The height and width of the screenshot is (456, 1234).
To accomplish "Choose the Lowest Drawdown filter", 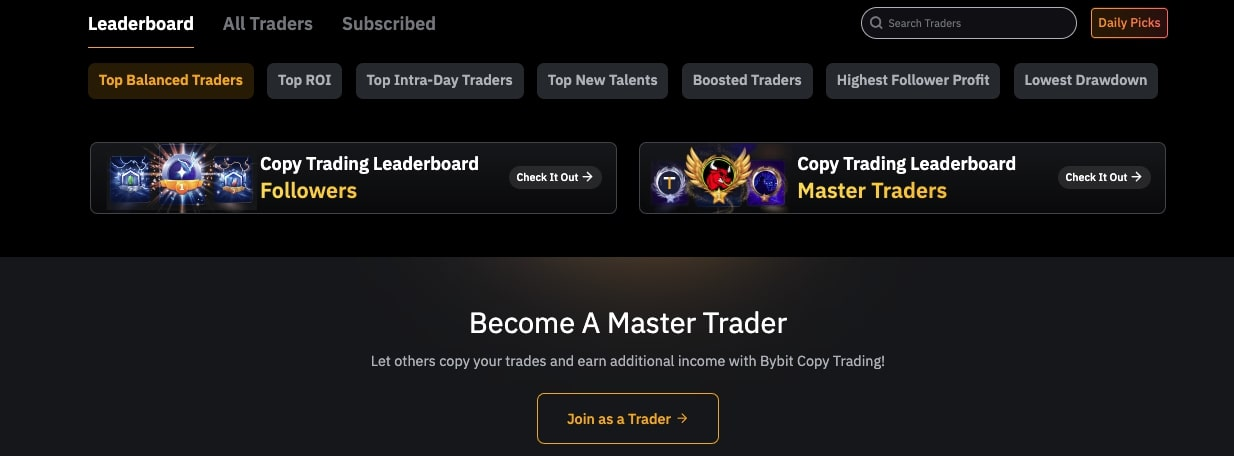I will point(1085,80).
